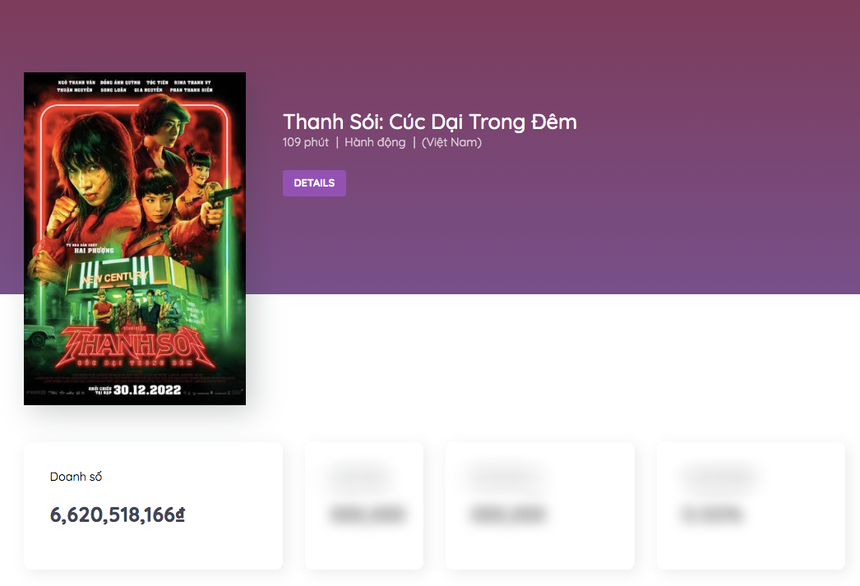Open the Thanh Sói movie poster
Image resolution: width=860 pixels, height=586 pixels.
135,238
